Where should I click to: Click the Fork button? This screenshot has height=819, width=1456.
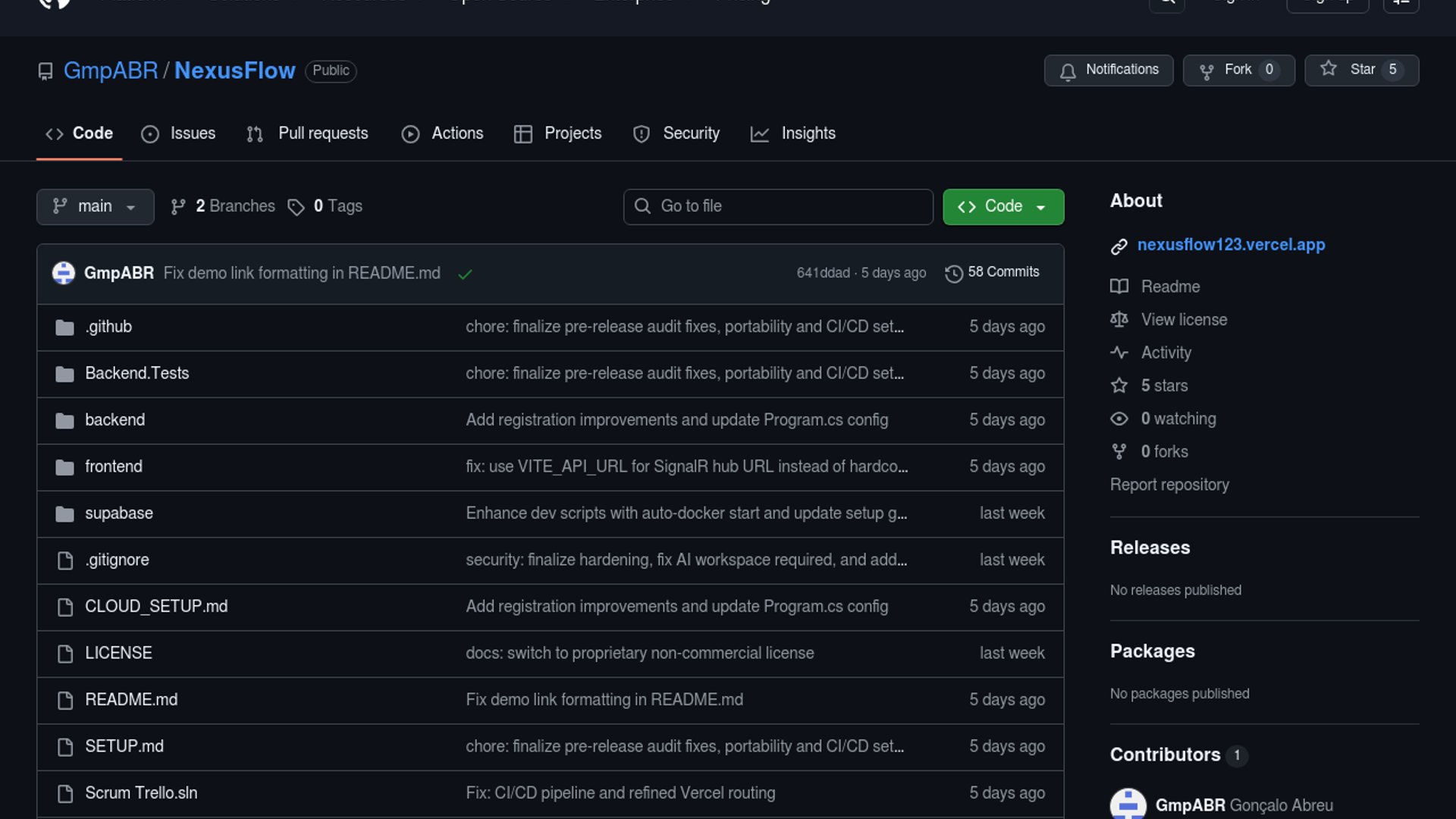[1238, 70]
